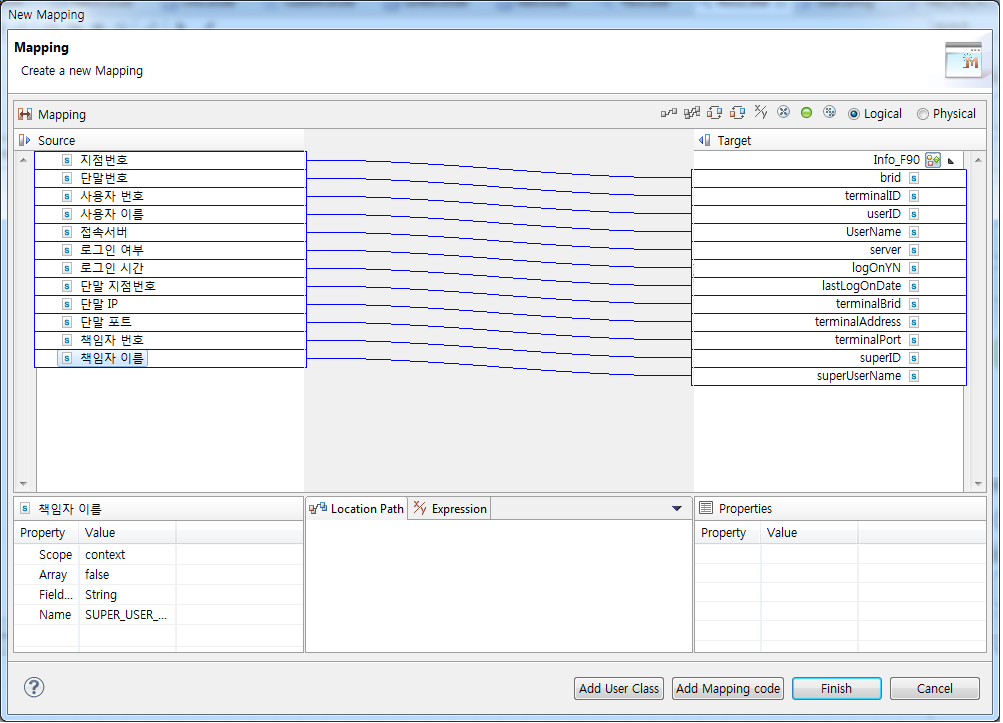
Task: Click the XY expression toolbar icon
Action: 761,113
